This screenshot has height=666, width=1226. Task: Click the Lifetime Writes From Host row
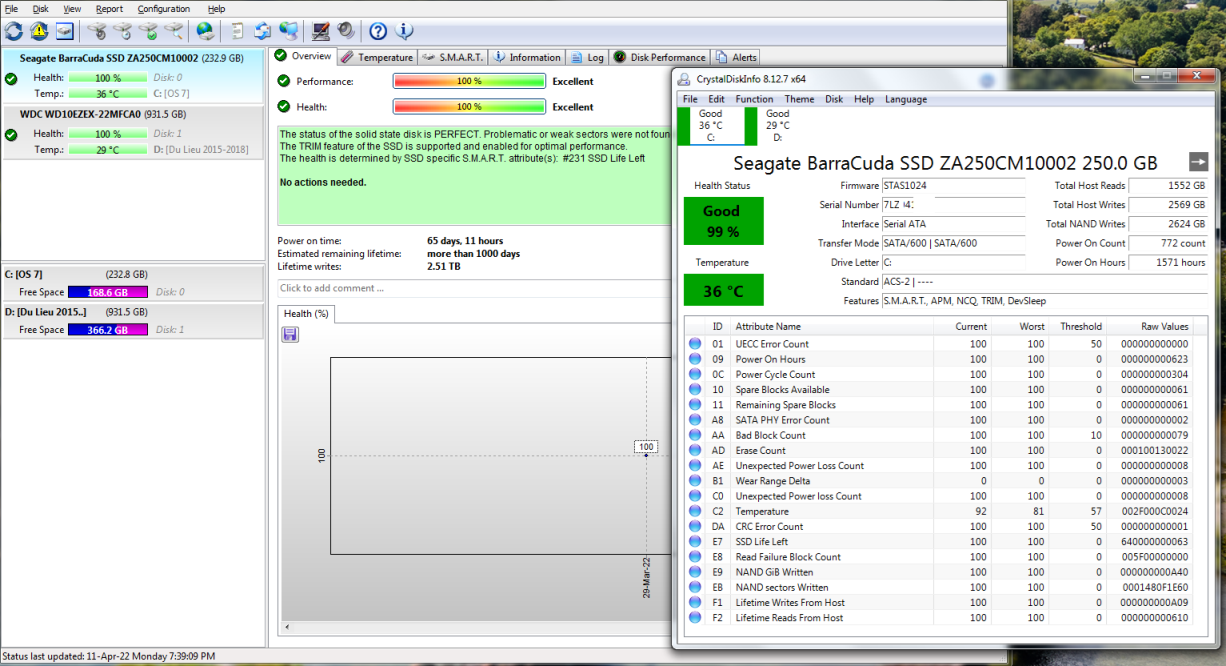tap(940, 603)
